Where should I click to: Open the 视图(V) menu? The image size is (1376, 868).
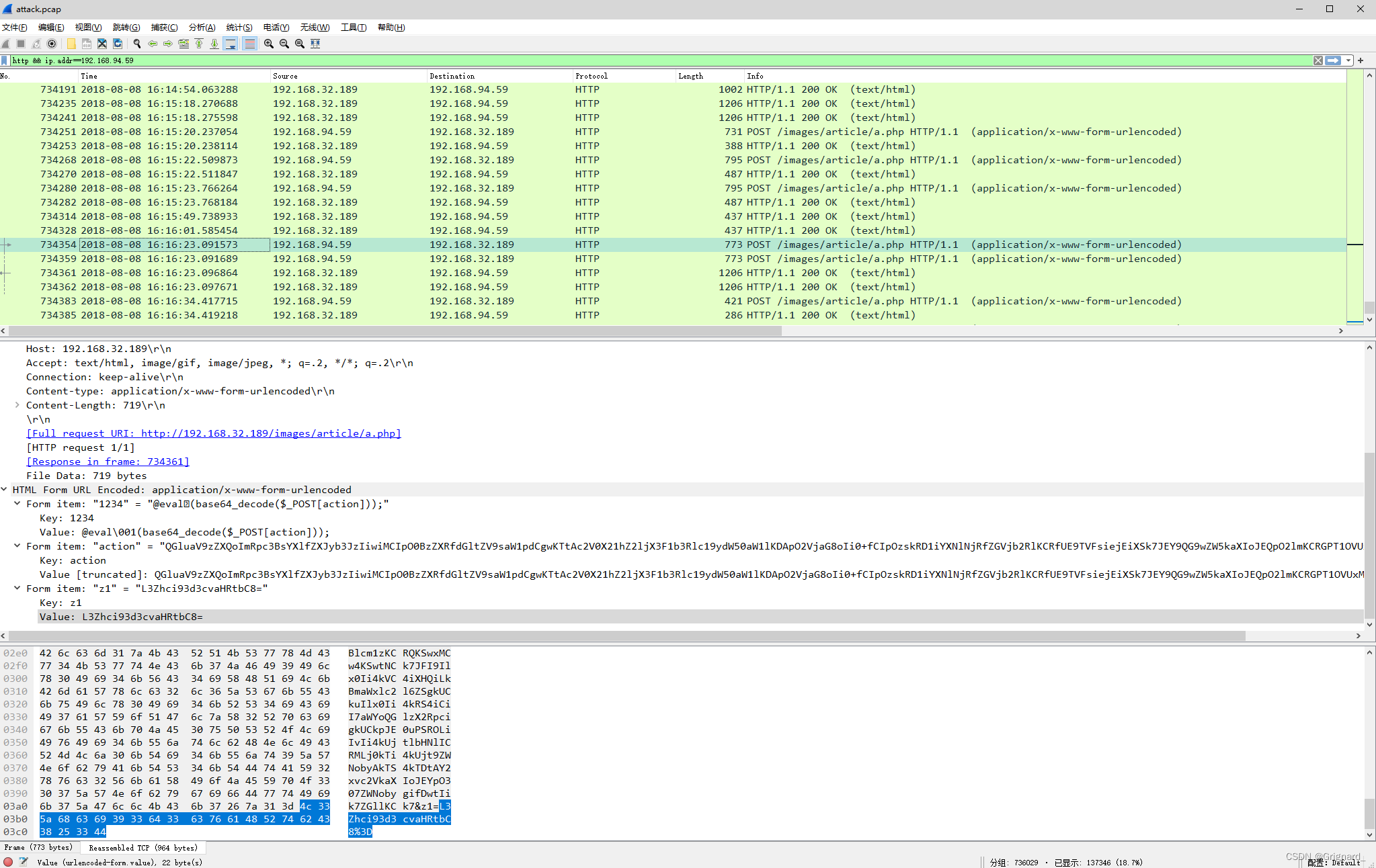point(88,28)
